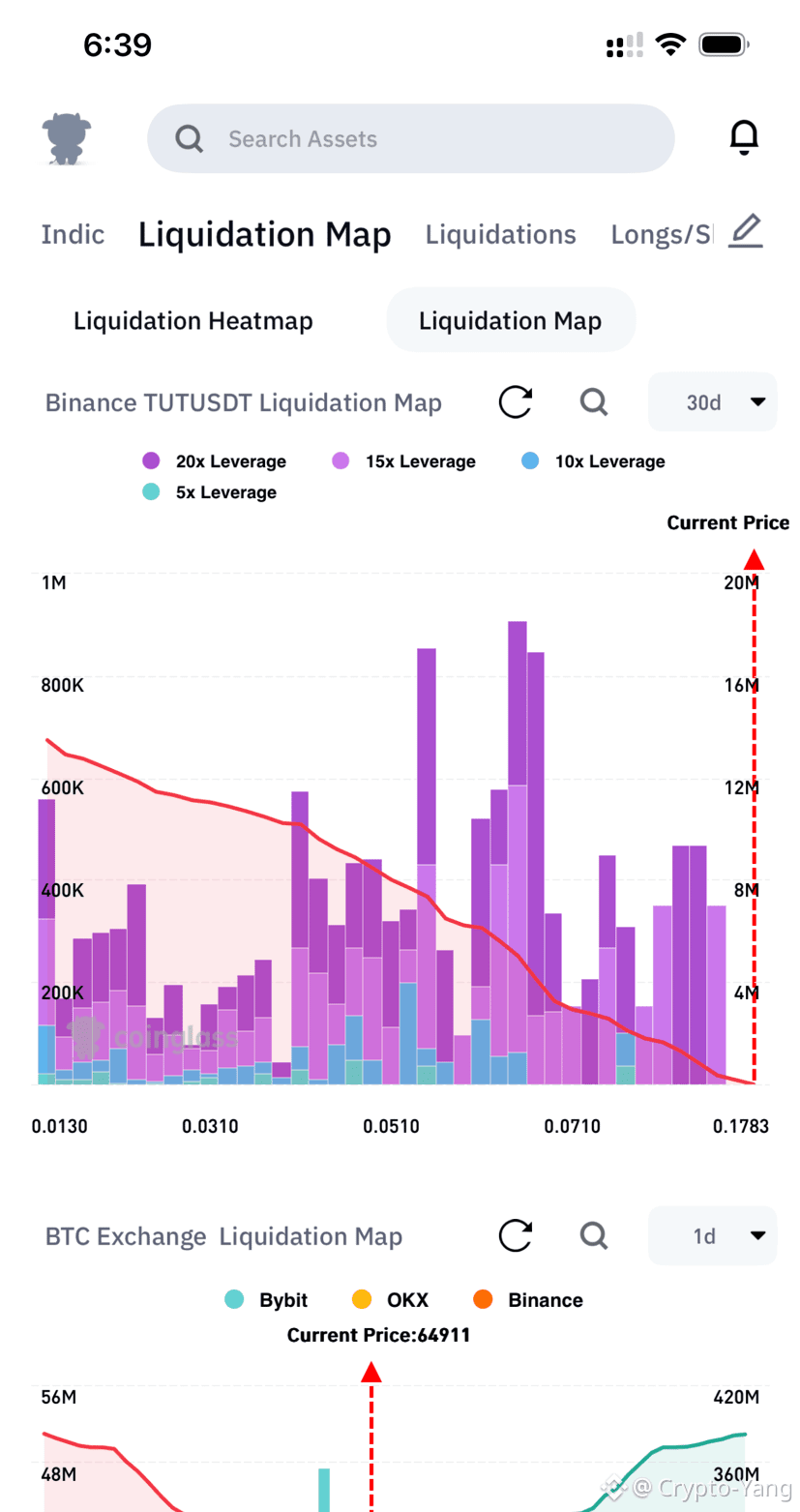
Task: Open the 1d timeframe dropdown
Action: 712,1235
